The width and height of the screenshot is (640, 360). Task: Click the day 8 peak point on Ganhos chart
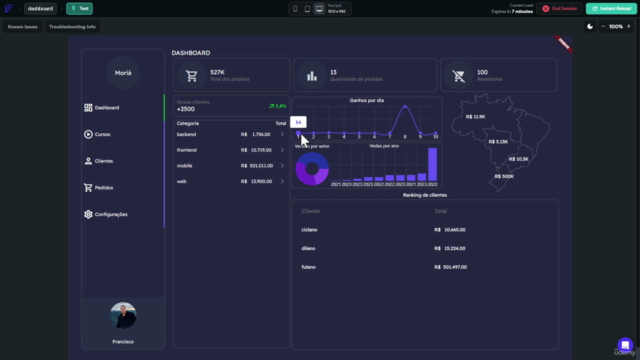pos(405,107)
